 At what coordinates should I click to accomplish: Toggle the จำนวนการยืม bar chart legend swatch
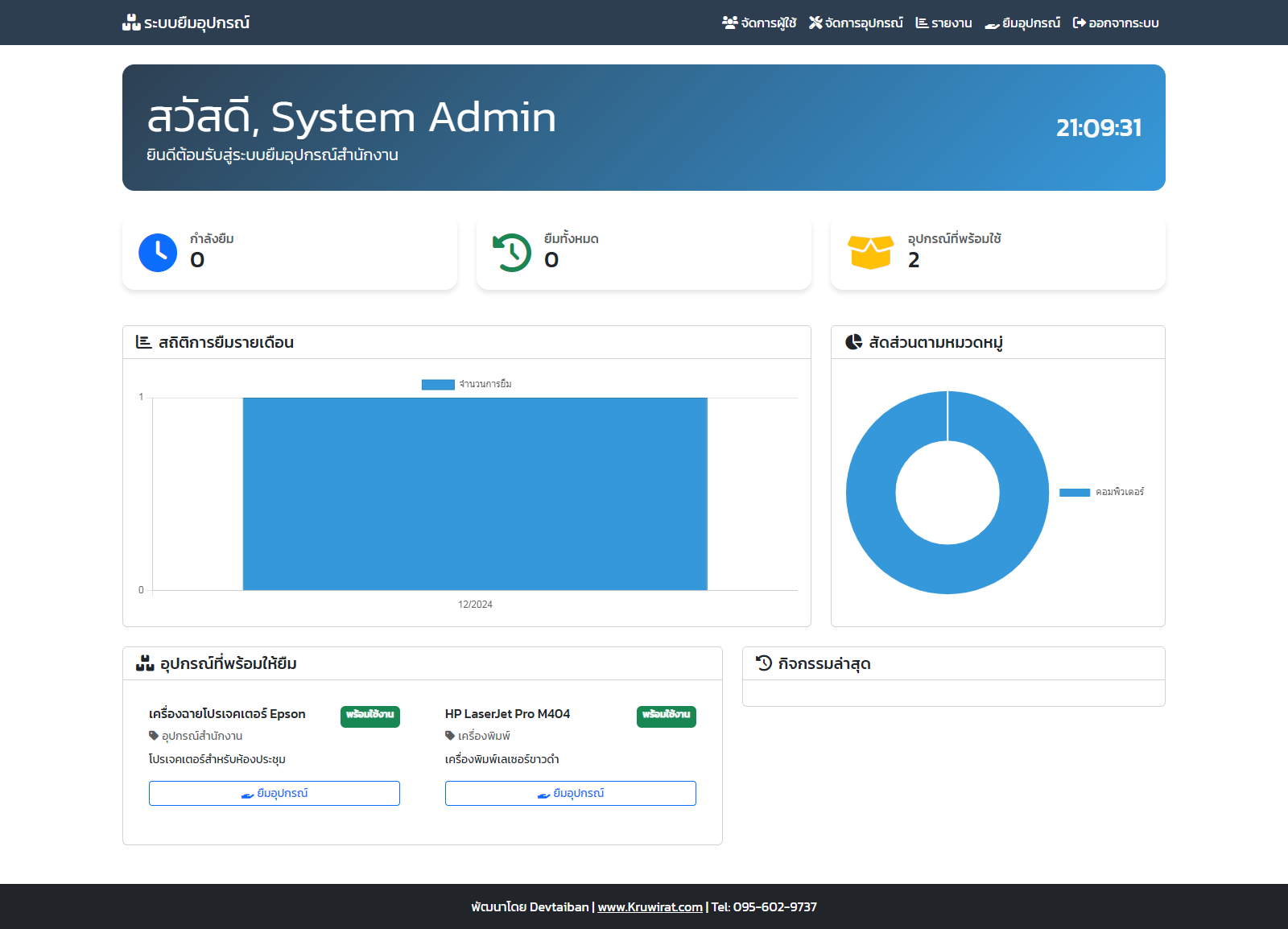point(438,385)
